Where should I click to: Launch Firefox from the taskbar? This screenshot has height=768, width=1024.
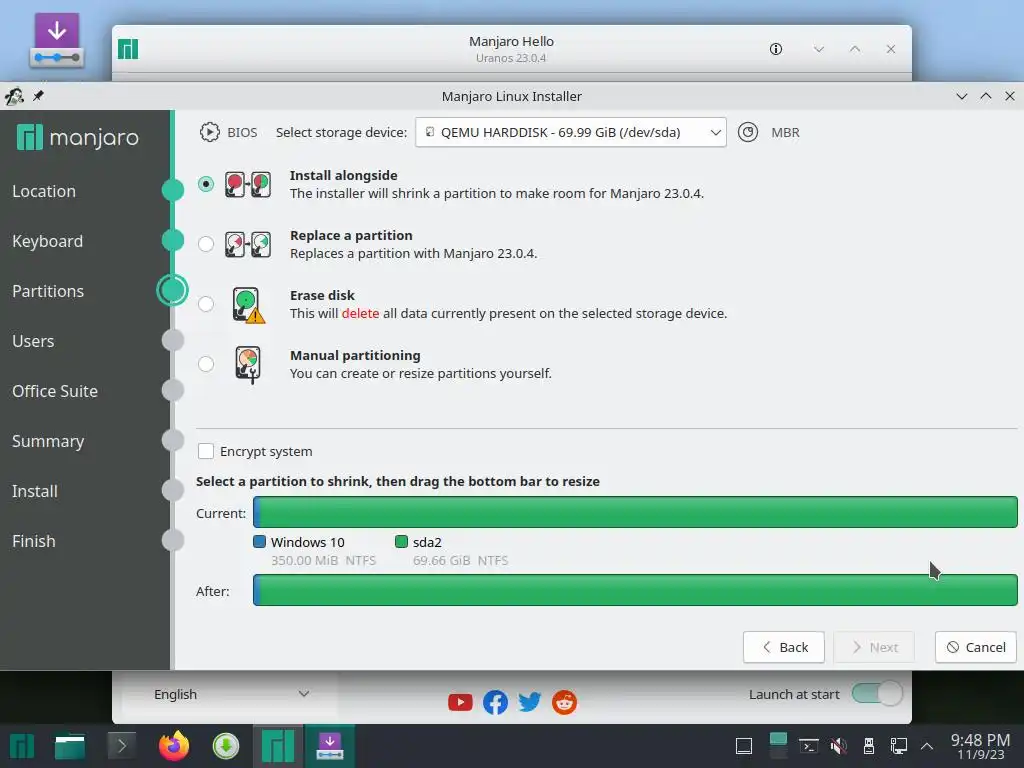point(174,746)
